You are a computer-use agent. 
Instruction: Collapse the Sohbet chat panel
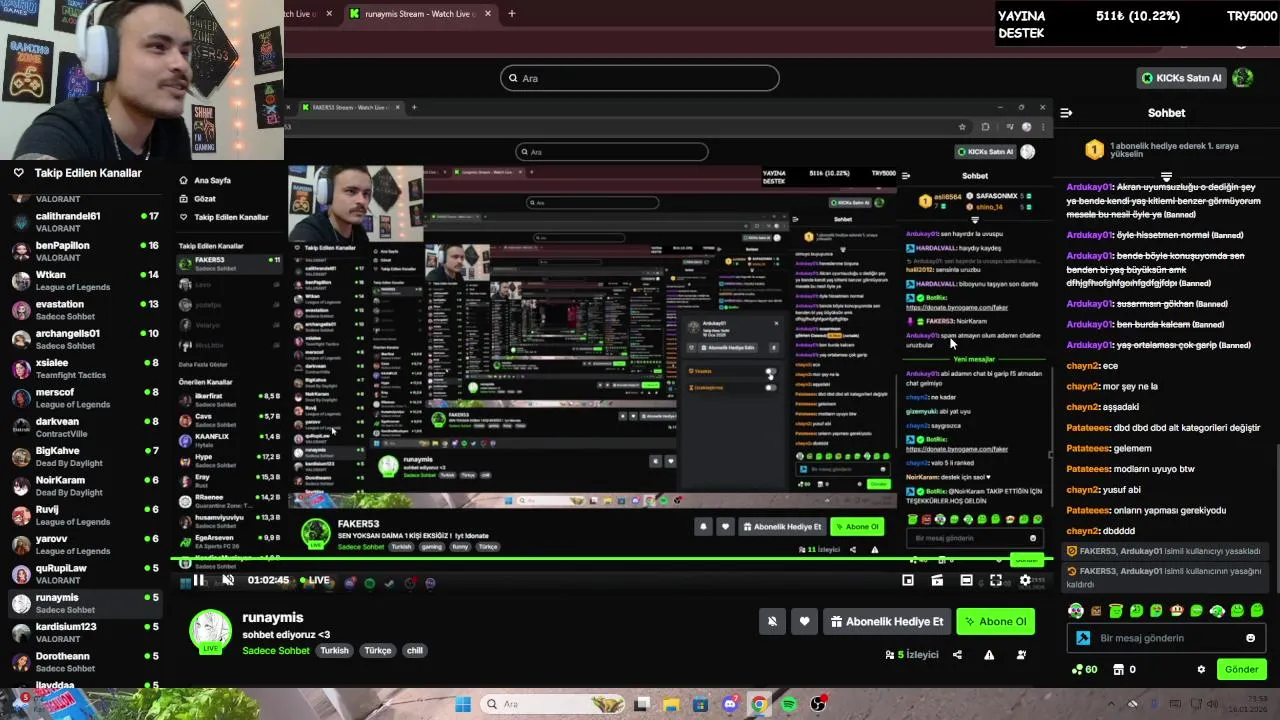tap(1066, 113)
